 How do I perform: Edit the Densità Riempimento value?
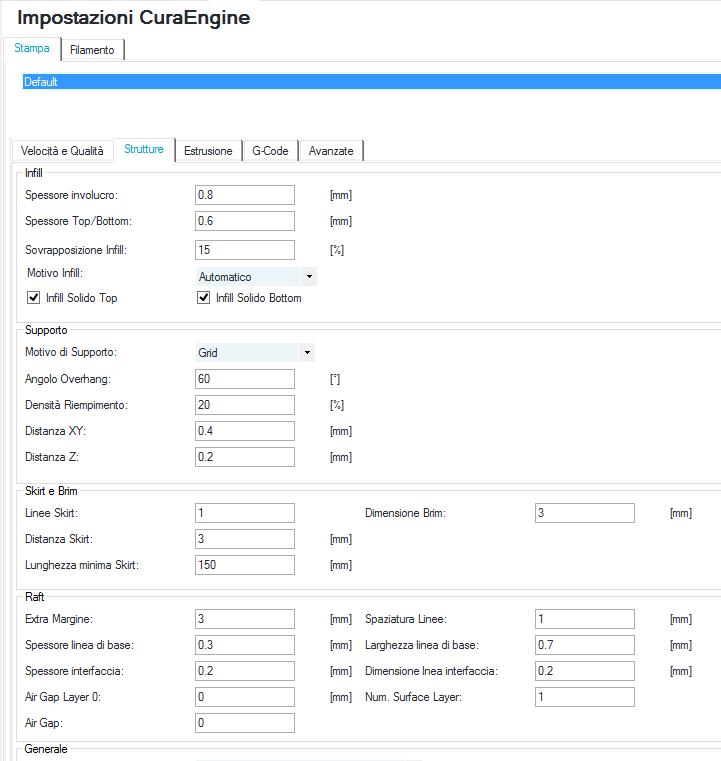coord(245,405)
